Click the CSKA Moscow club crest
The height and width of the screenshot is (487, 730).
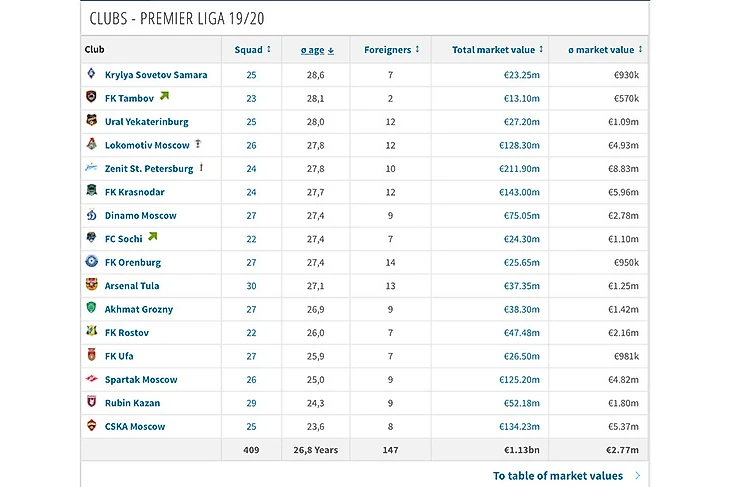pyautogui.click(x=92, y=426)
